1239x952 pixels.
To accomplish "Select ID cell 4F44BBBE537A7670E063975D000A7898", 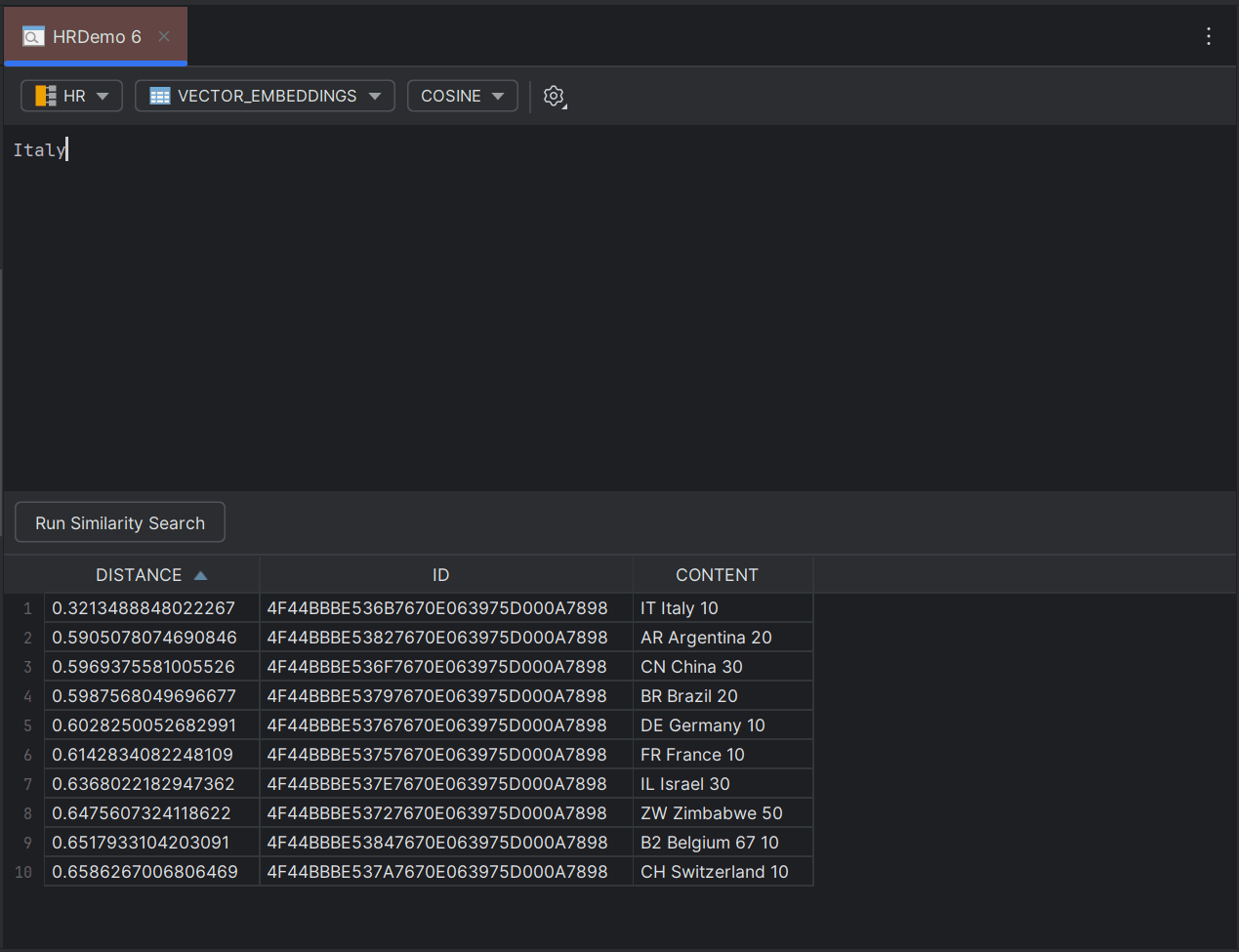I will click(446, 872).
